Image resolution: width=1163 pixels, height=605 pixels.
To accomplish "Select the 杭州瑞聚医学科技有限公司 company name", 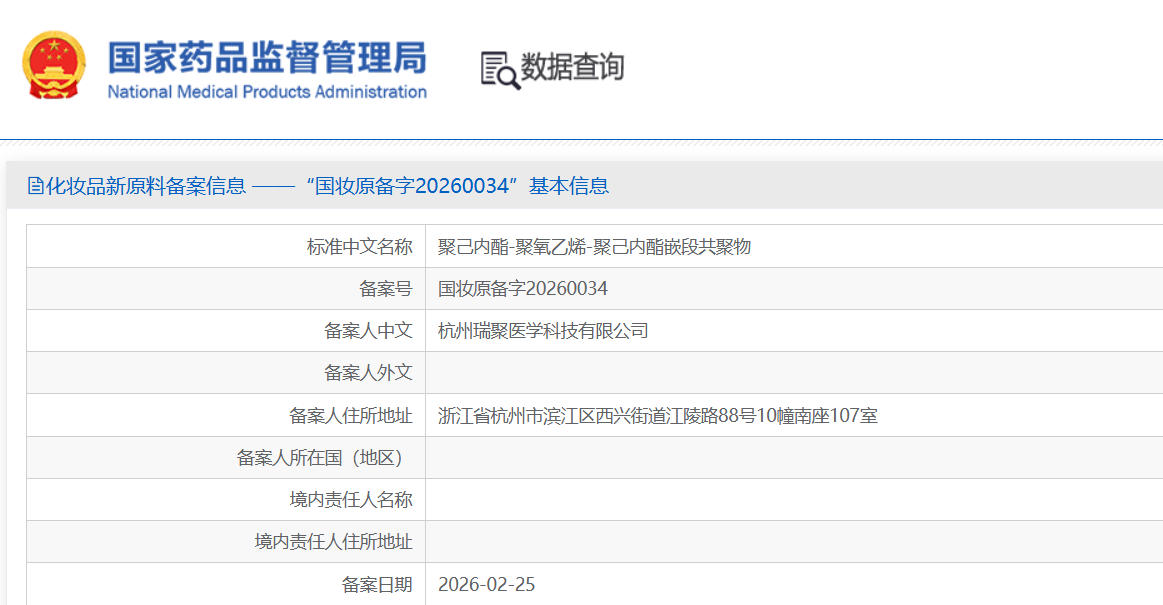I will coord(543,331).
